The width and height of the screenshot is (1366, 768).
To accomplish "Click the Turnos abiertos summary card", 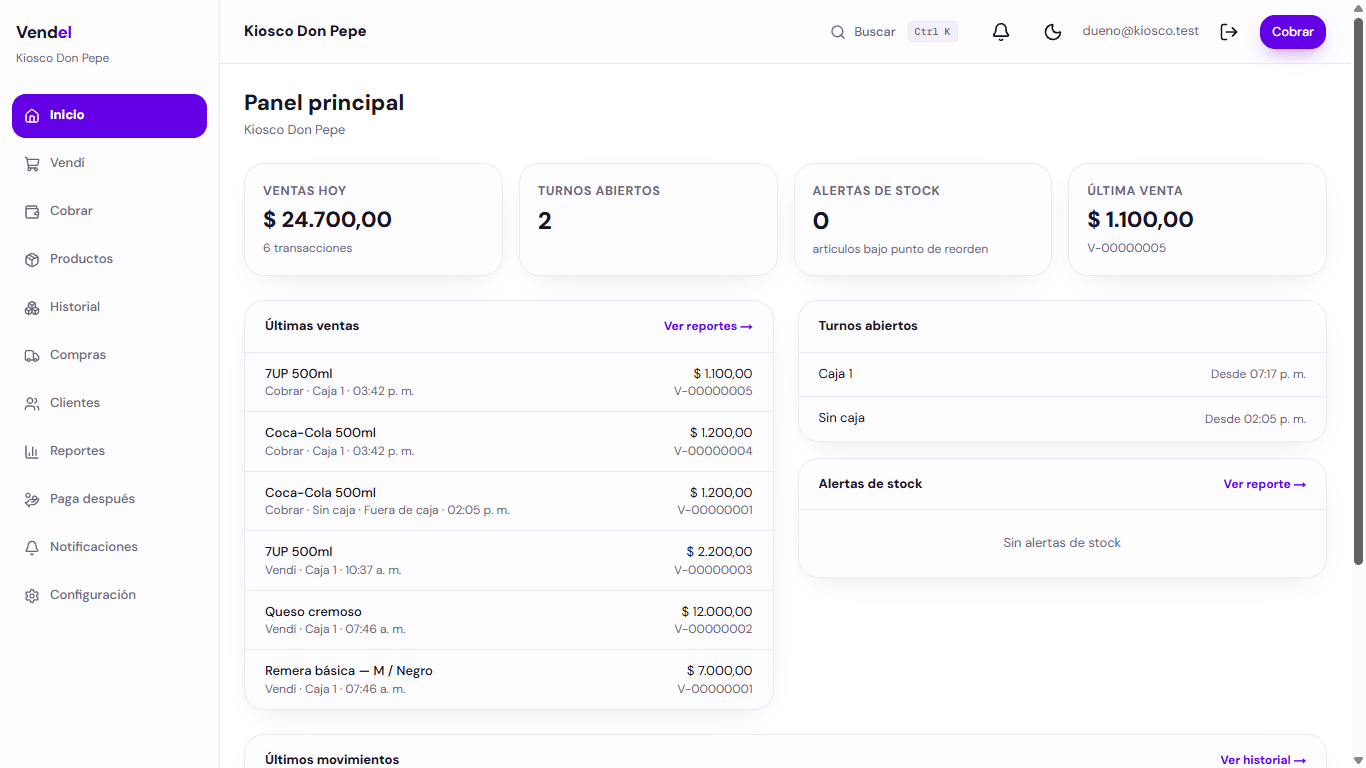I will coord(648,219).
